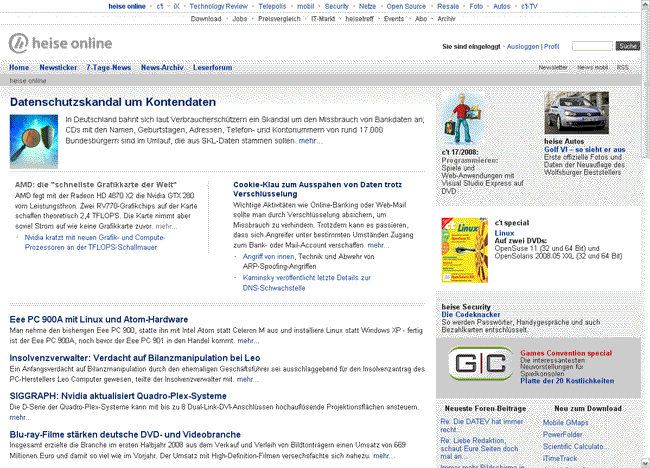The height and width of the screenshot is (468, 650).
Task: Open the Jobs link
Action: (240, 19)
